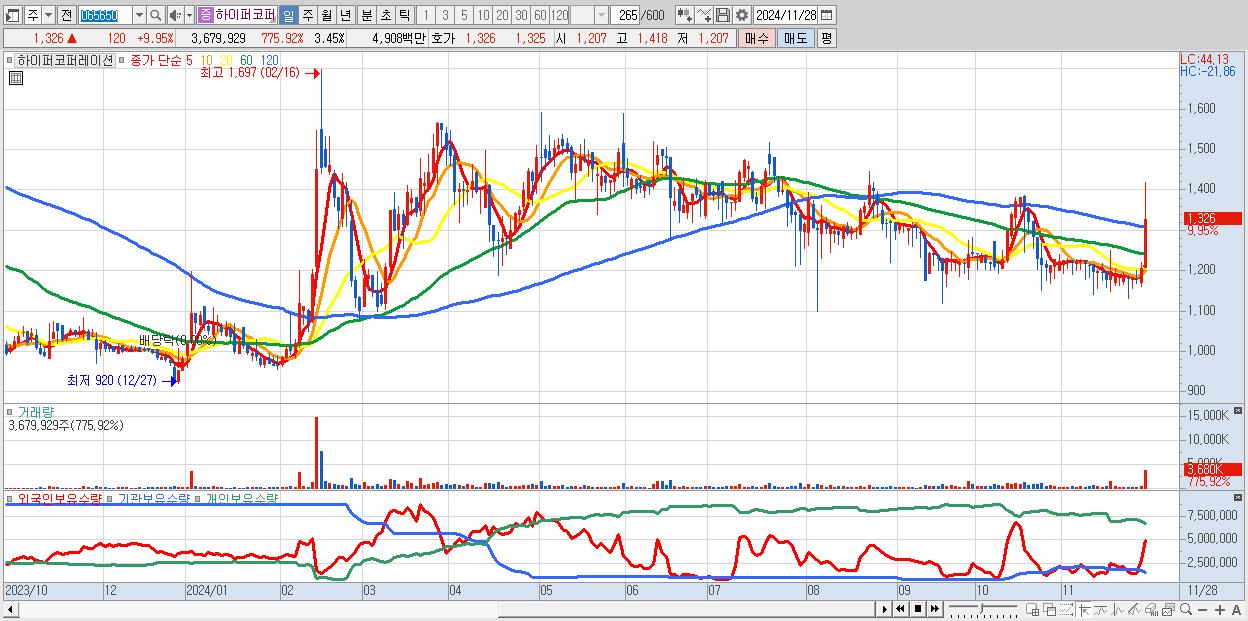
Task: Click the window-with-grid icon in bottom toolbar
Action: (x=1032, y=609)
